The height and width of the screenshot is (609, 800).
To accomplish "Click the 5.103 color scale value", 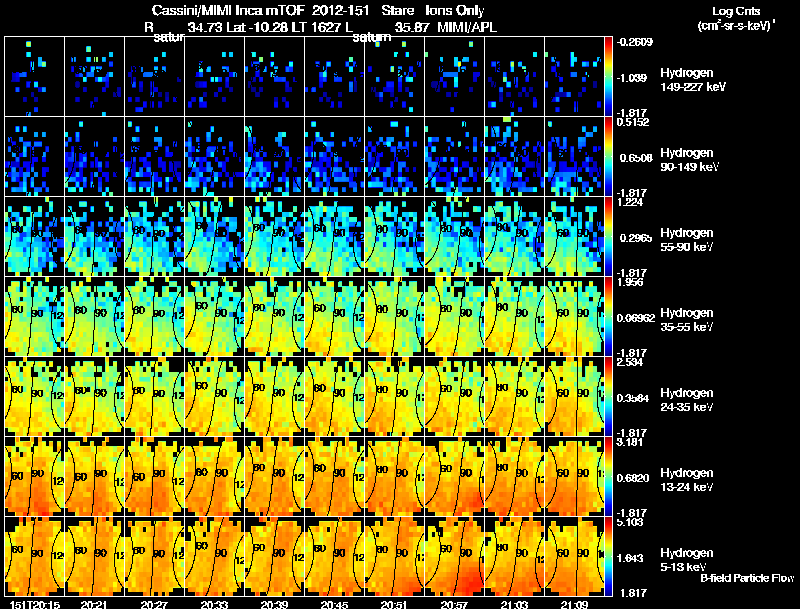I will pyautogui.click(x=630, y=522).
